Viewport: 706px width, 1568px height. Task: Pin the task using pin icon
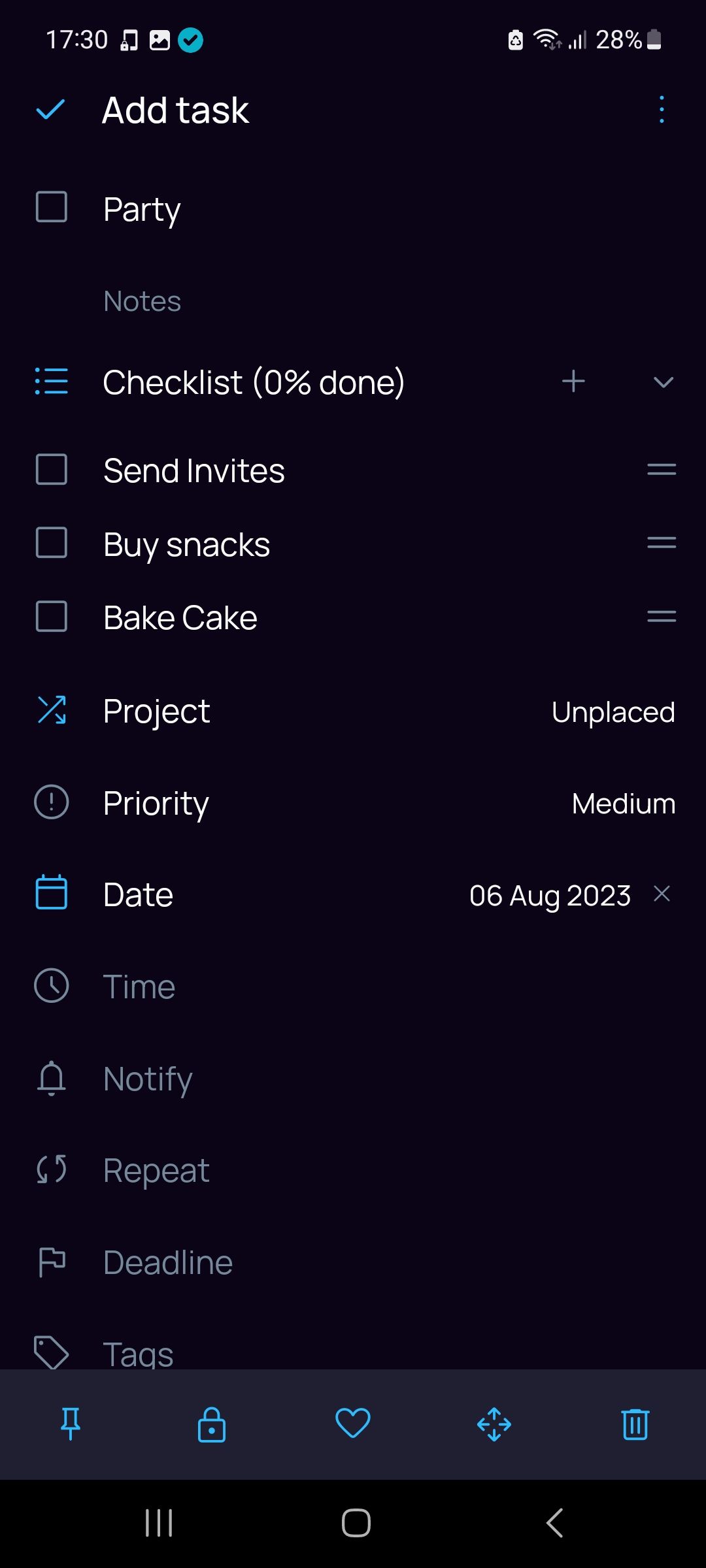click(x=71, y=1424)
